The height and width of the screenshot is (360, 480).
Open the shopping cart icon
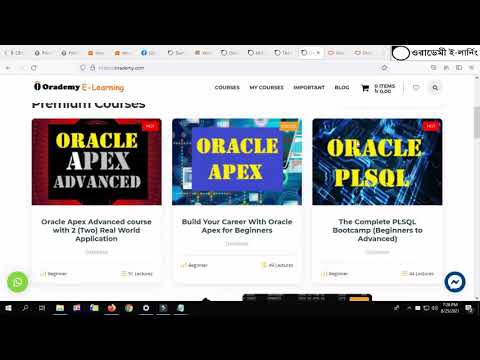(365, 88)
